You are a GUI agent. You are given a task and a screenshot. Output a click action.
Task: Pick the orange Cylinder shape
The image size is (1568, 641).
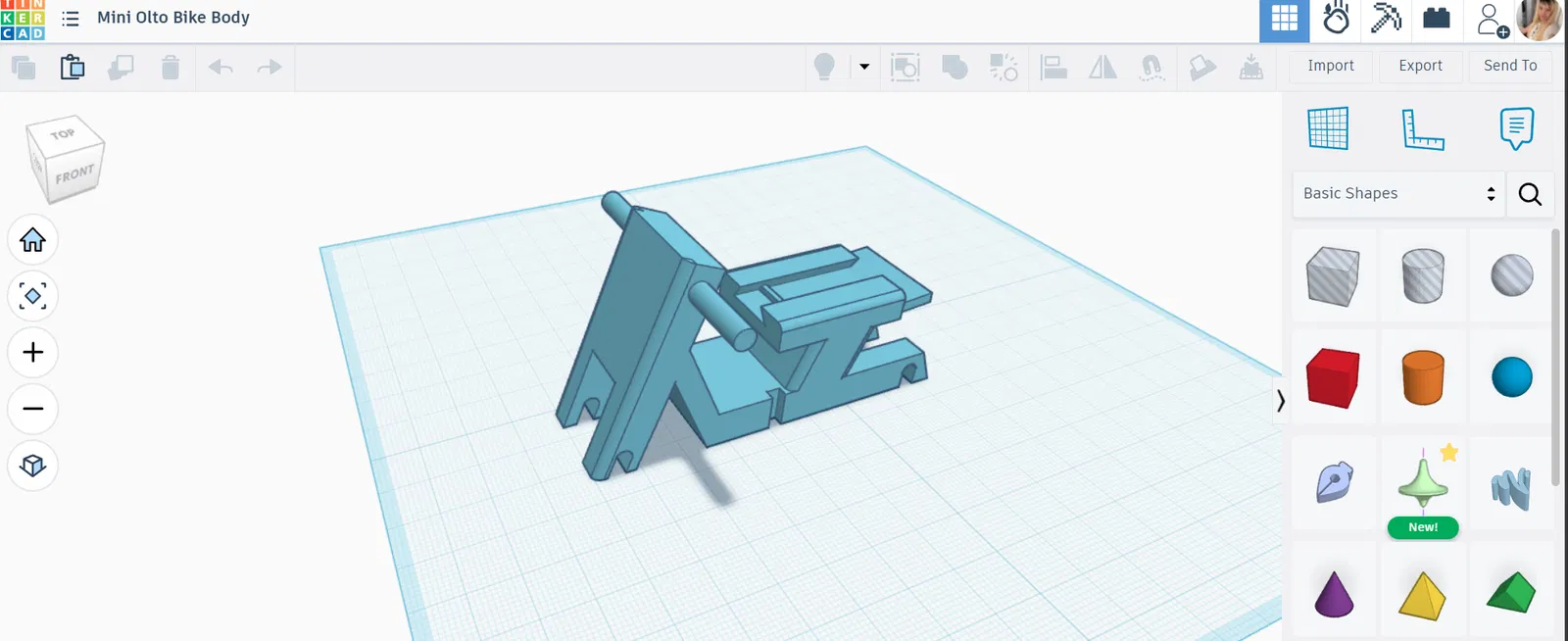(1423, 377)
